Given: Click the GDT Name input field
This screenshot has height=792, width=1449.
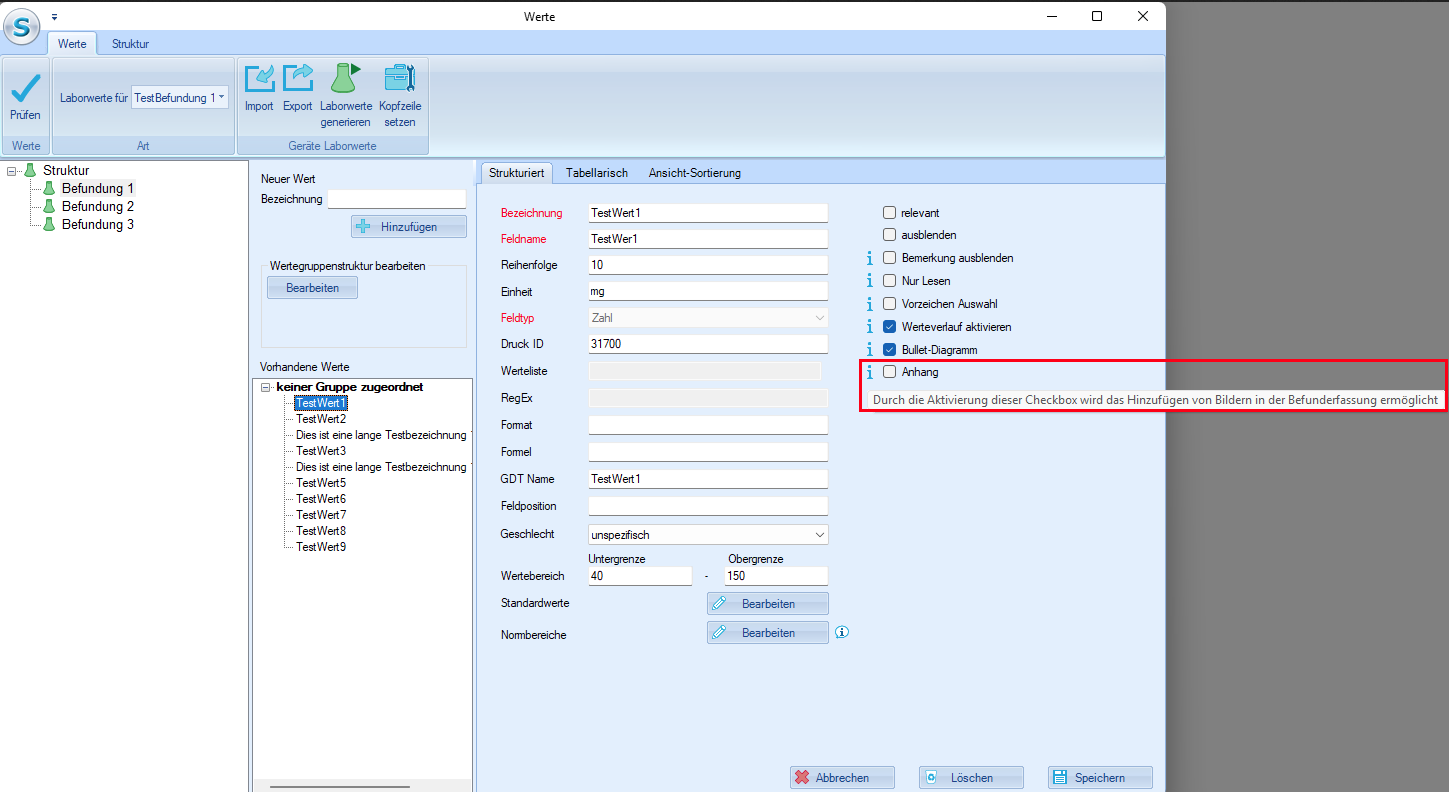Looking at the screenshot, I should [x=708, y=479].
